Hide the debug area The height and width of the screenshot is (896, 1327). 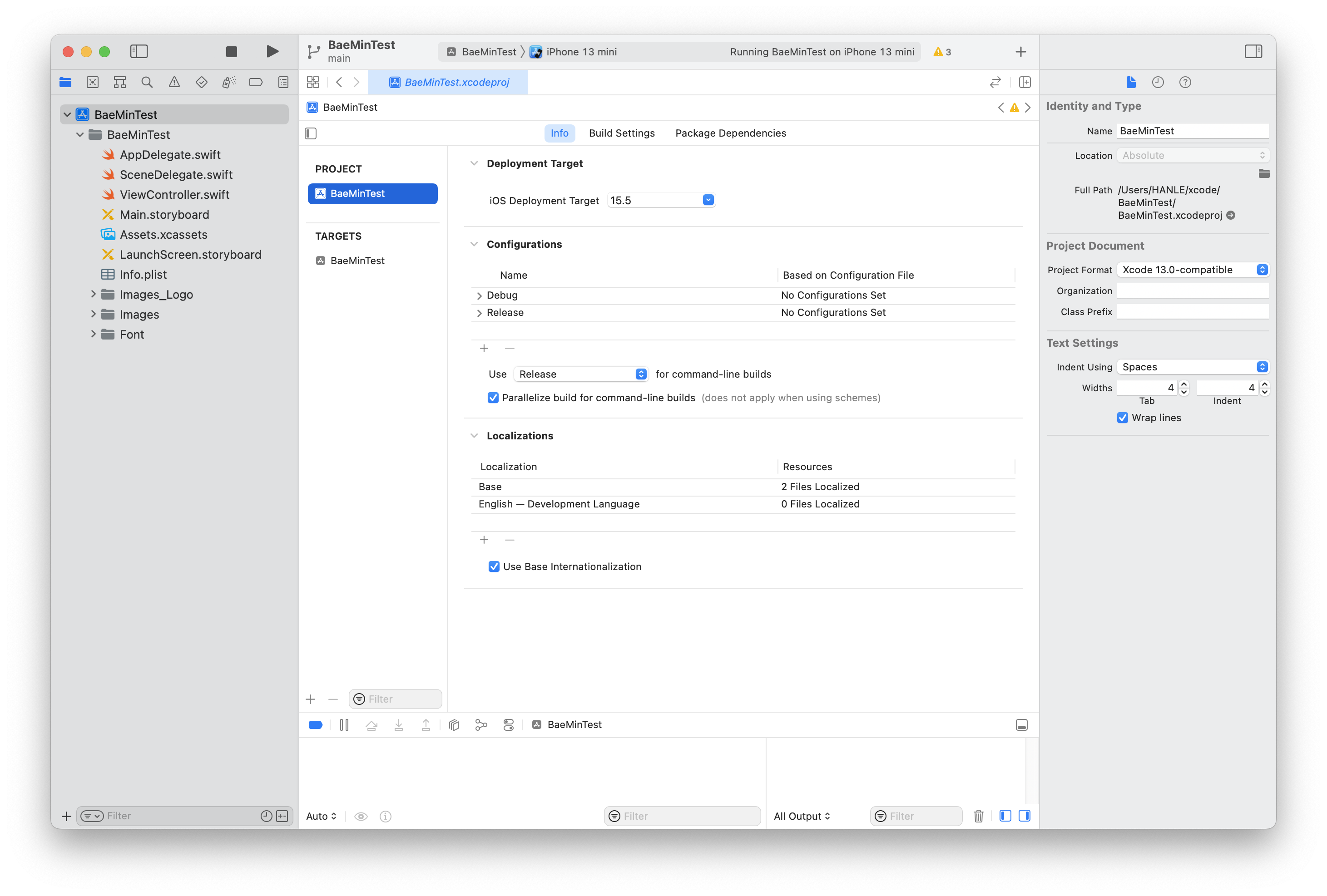pyautogui.click(x=1021, y=725)
